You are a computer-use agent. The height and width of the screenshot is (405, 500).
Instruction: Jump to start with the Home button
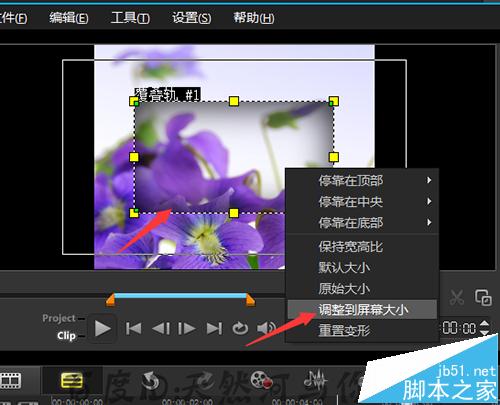click(133, 329)
